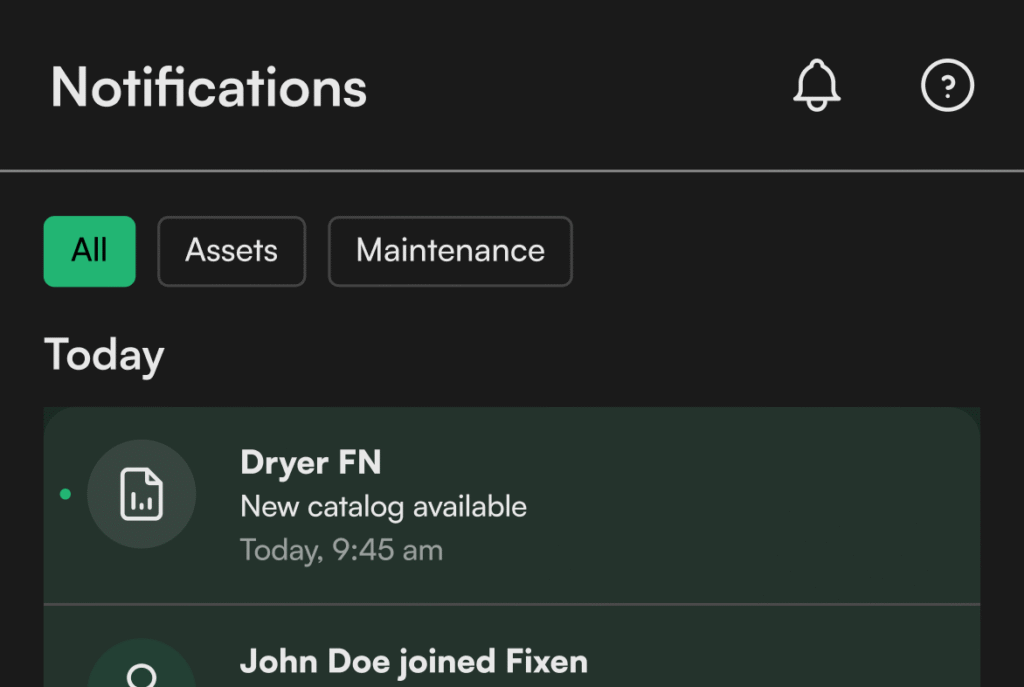Image resolution: width=1024 pixels, height=687 pixels.
Task: Show Maintenance notifications only
Action: point(450,251)
